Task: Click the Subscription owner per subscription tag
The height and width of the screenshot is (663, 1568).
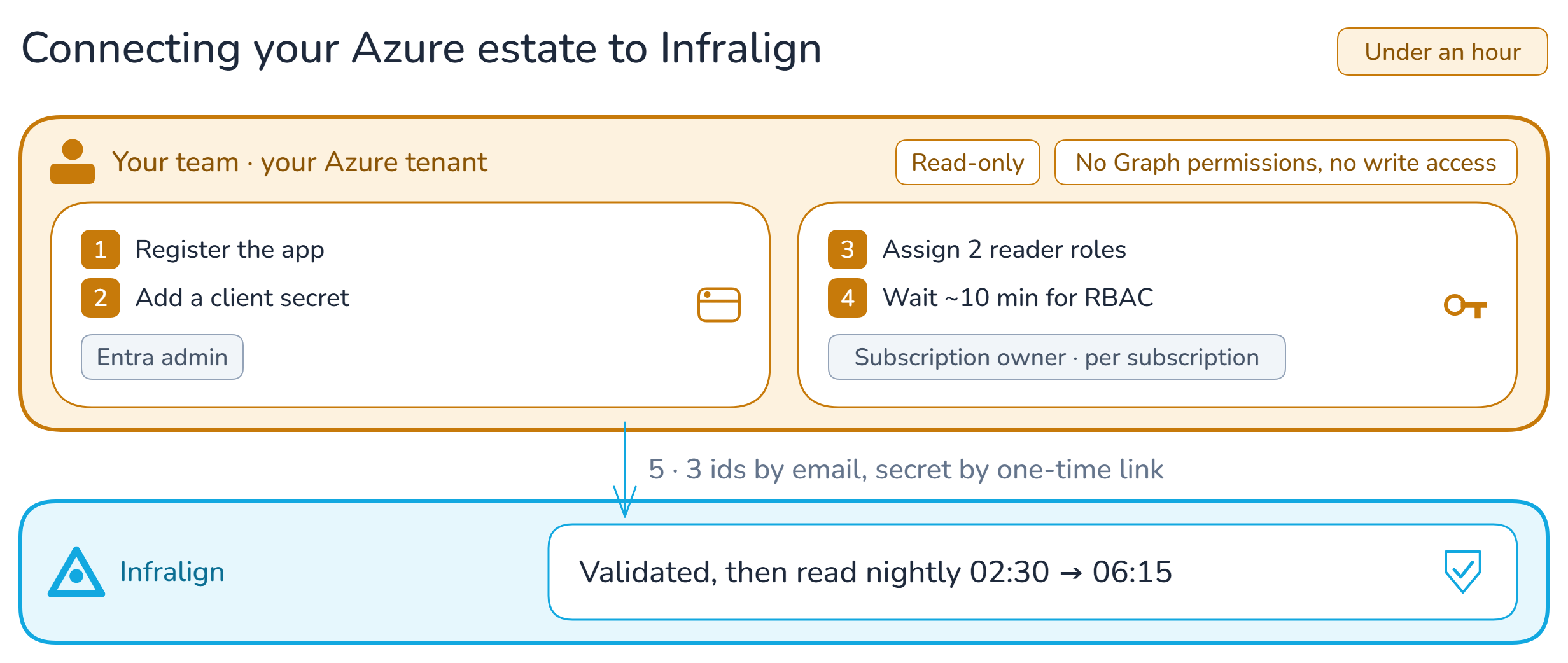Action: (x=1056, y=357)
